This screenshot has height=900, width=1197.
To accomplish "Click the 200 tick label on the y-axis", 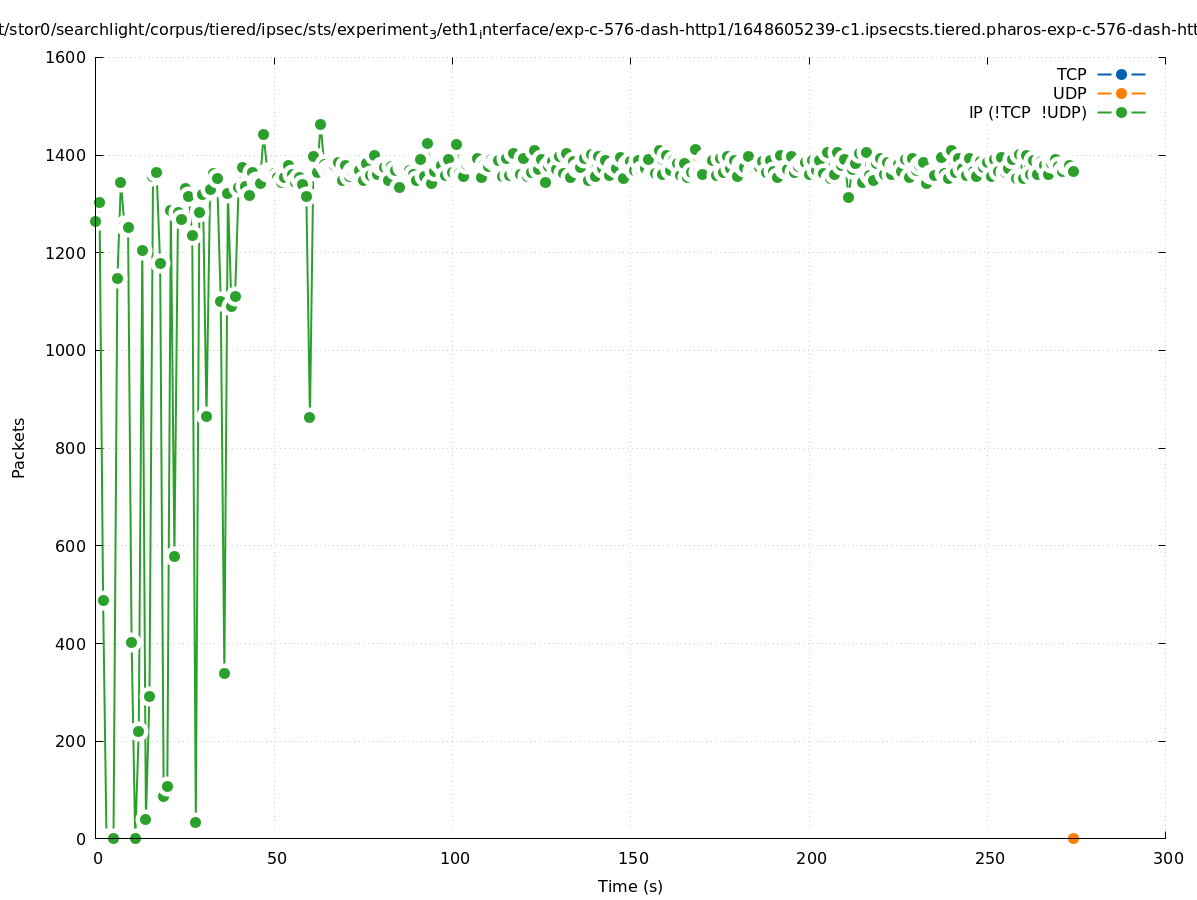I will pyautogui.click(x=70, y=741).
